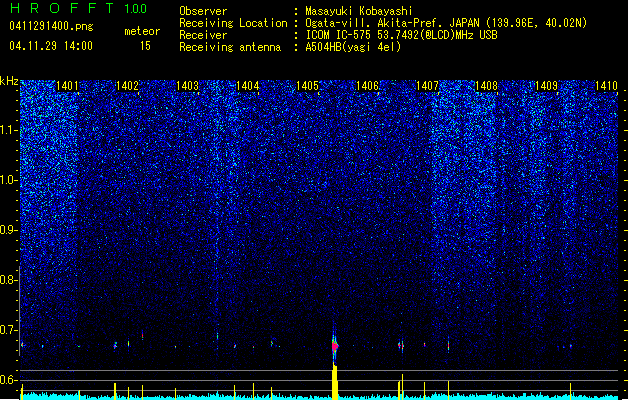Click the ICOM IC-575 receiver text
The height and width of the screenshot is (400, 629).
tap(402, 35)
